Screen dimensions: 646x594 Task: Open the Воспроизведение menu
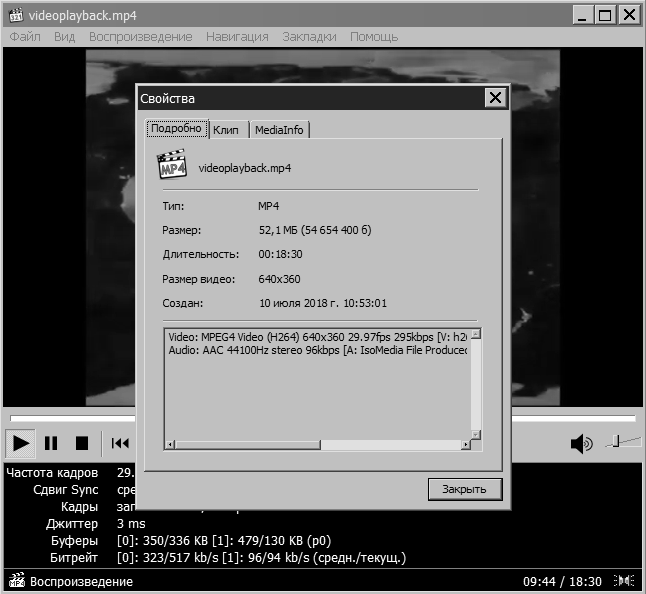[x=140, y=37]
